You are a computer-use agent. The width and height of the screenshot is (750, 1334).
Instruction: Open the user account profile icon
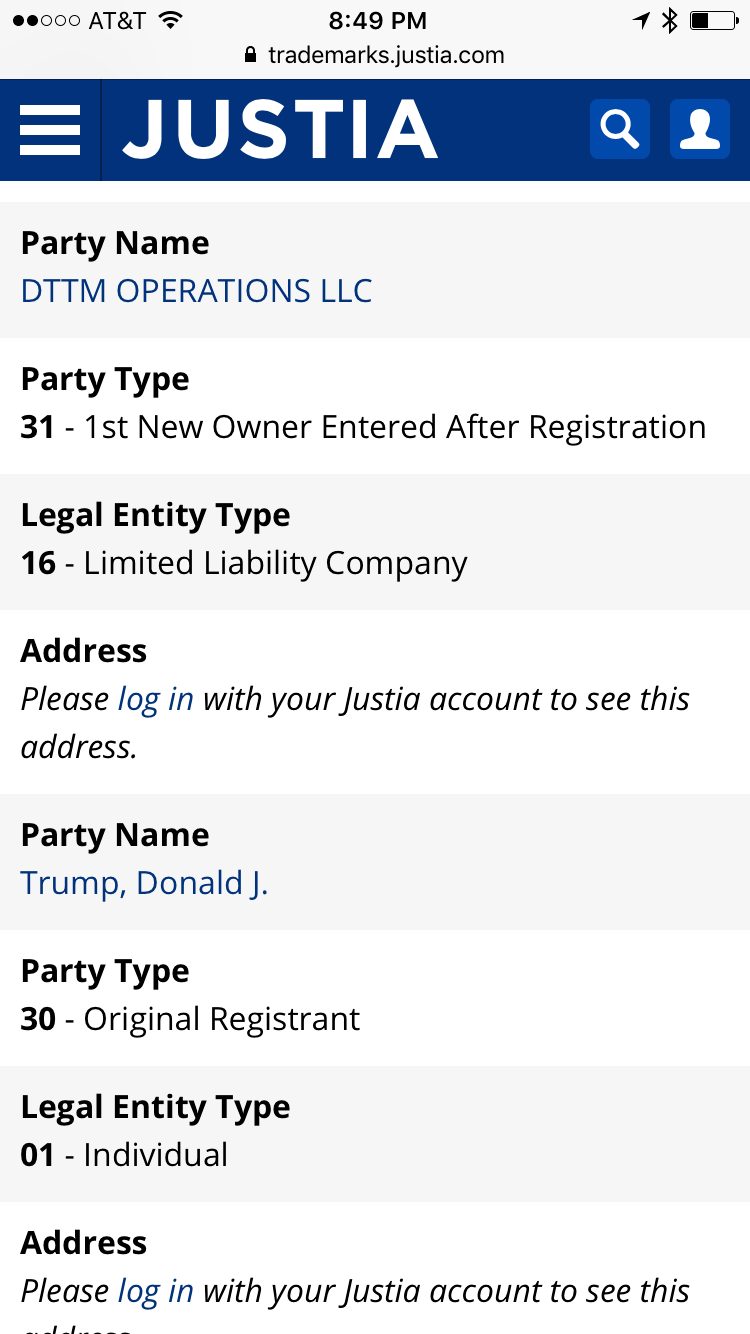click(x=699, y=129)
